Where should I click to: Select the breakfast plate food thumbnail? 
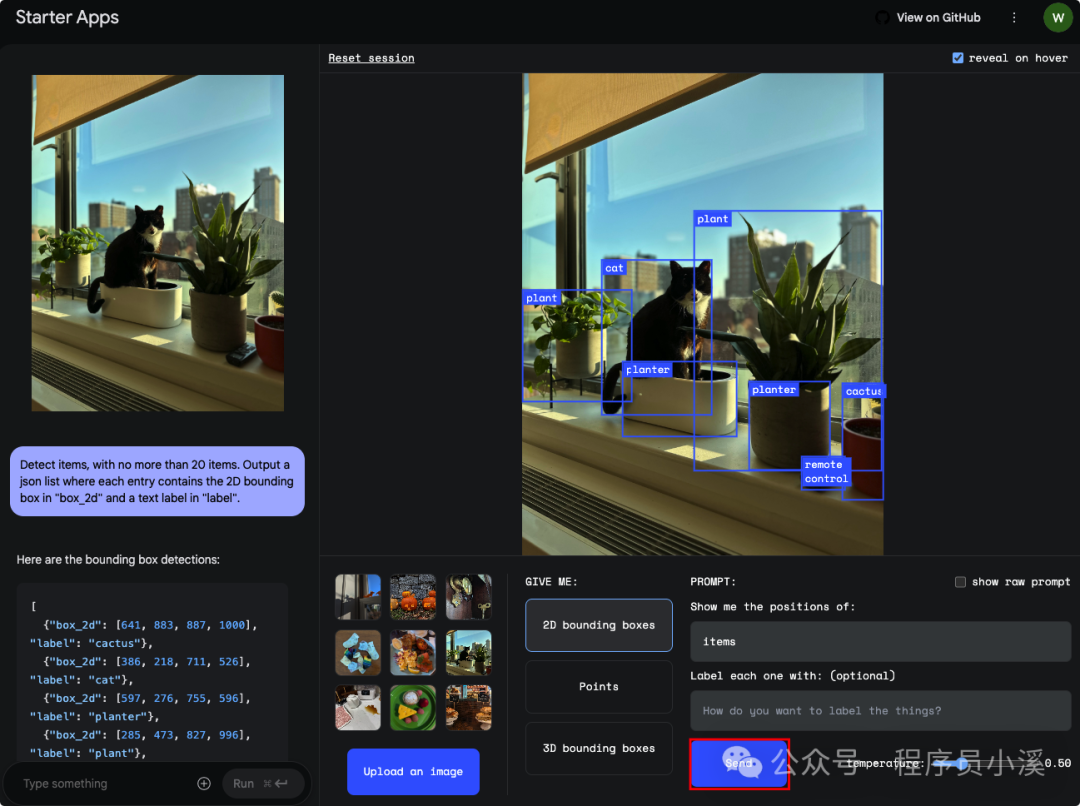coord(413,652)
